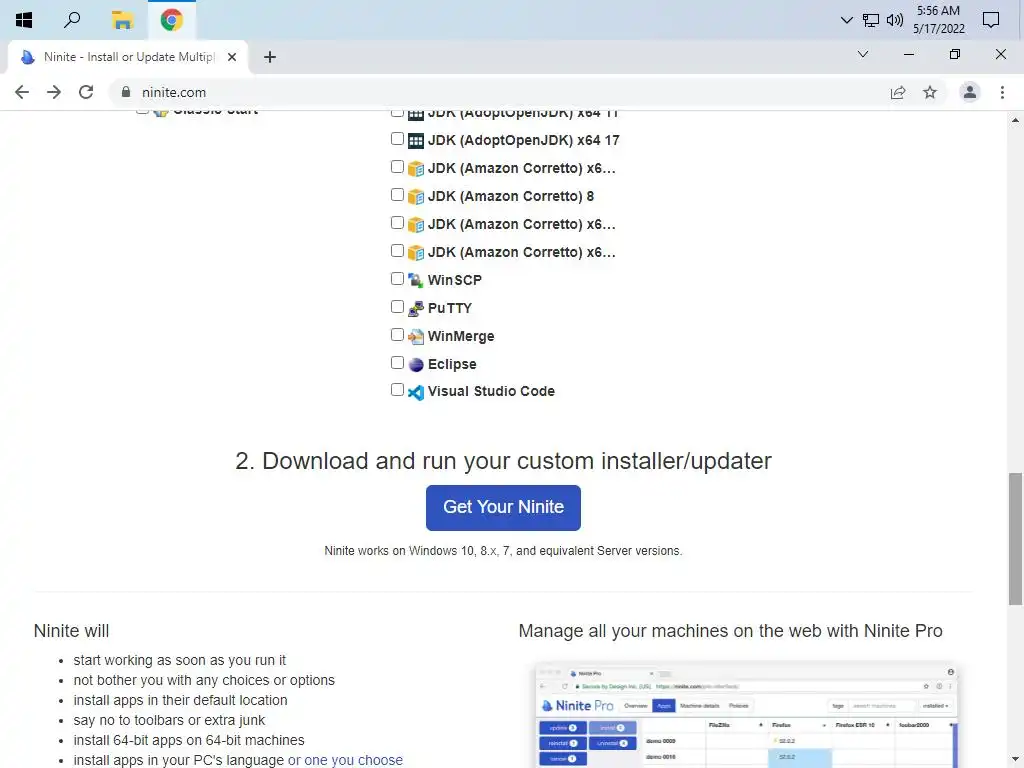Click the WinMerge app icon
Viewport: 1024px width, 768px height.
(x=416, y=336)
